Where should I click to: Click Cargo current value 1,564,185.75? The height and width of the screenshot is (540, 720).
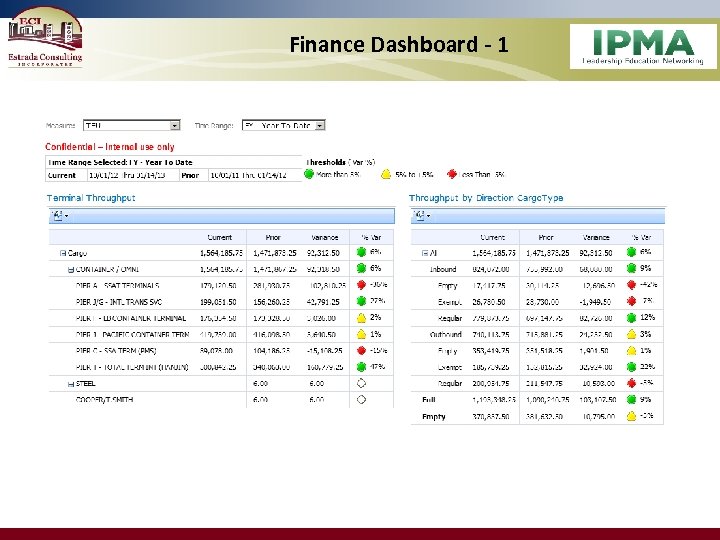point(221,253)
